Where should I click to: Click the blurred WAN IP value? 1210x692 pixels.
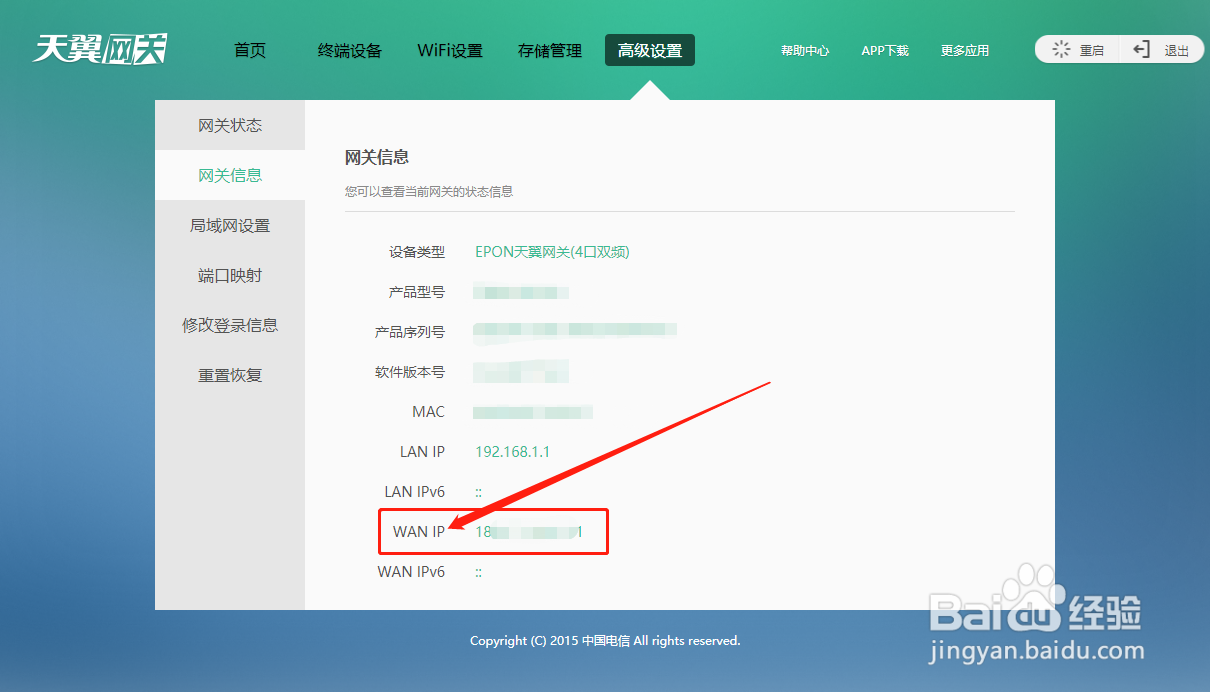[x=529, y=532]
